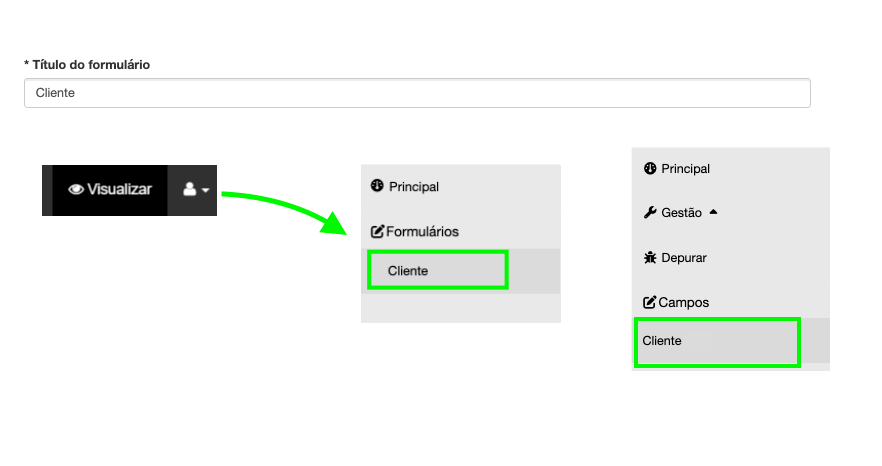Screen dimensions: 882x466
Task: Go to Principal above the Formulários item
Action: click(413, 186)
